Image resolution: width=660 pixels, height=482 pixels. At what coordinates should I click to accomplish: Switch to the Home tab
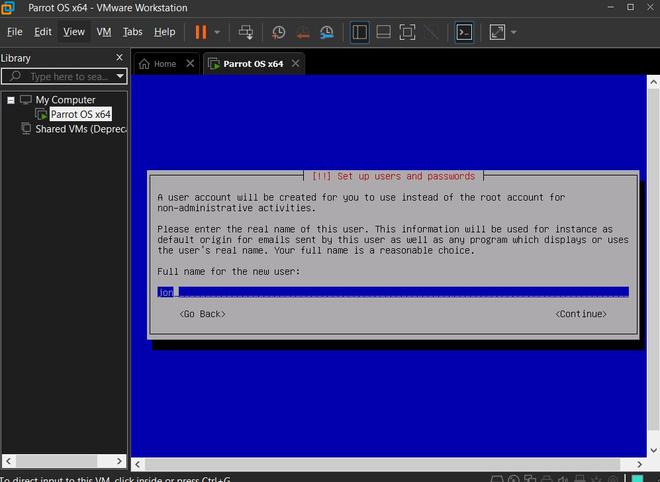pos(165,64)
